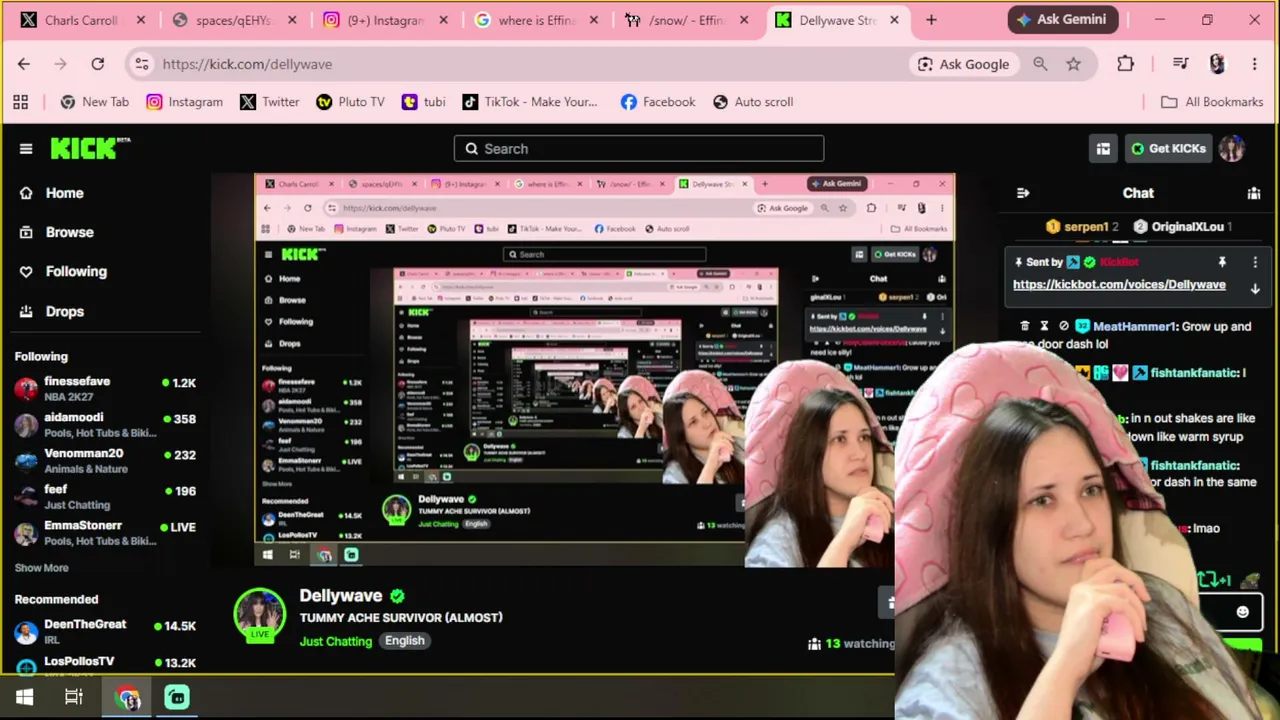Open finessefave channel in Following list
This screenshot has height=720, width=1280.
105,389
